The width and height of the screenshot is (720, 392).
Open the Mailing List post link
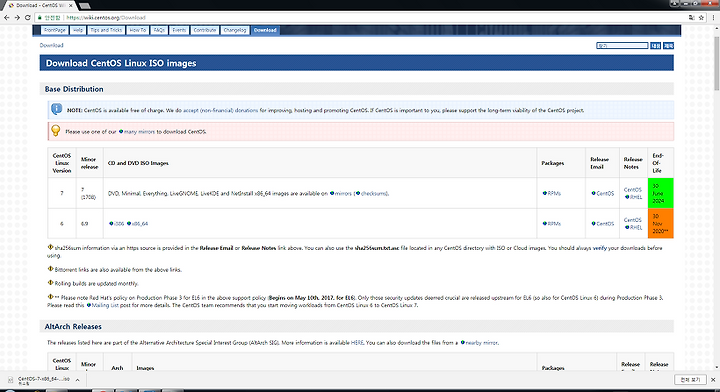pyautogui.click(x=103, y=305)
